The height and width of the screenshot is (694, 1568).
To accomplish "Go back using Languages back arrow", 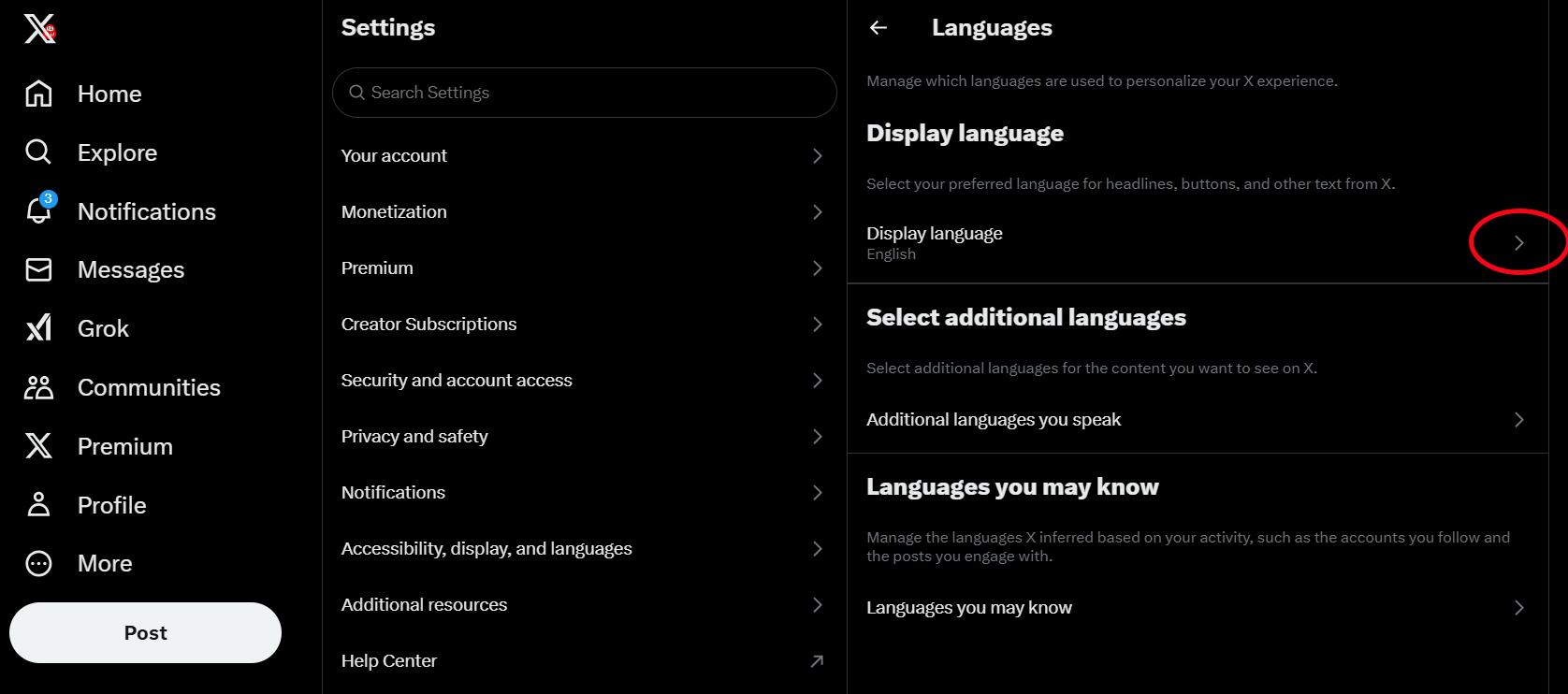I will pyautogui.click(x=878, y=28).
